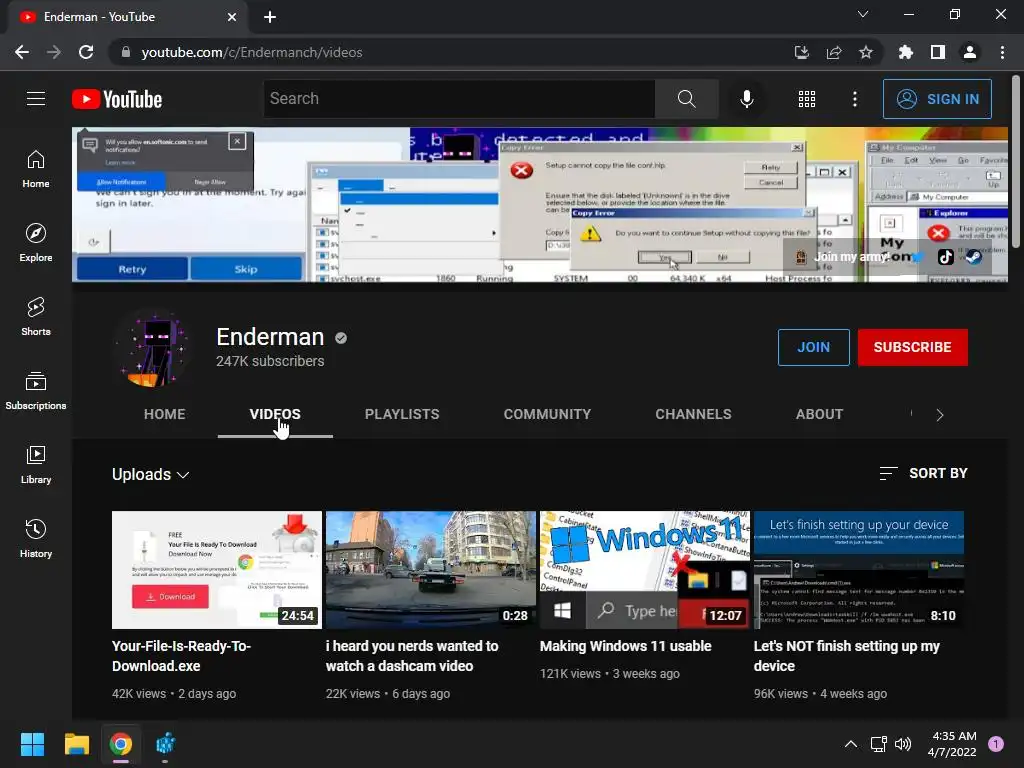The image size is (1024, 768).
Task: Open the Channels tab
Action: [x=694, y=414]
